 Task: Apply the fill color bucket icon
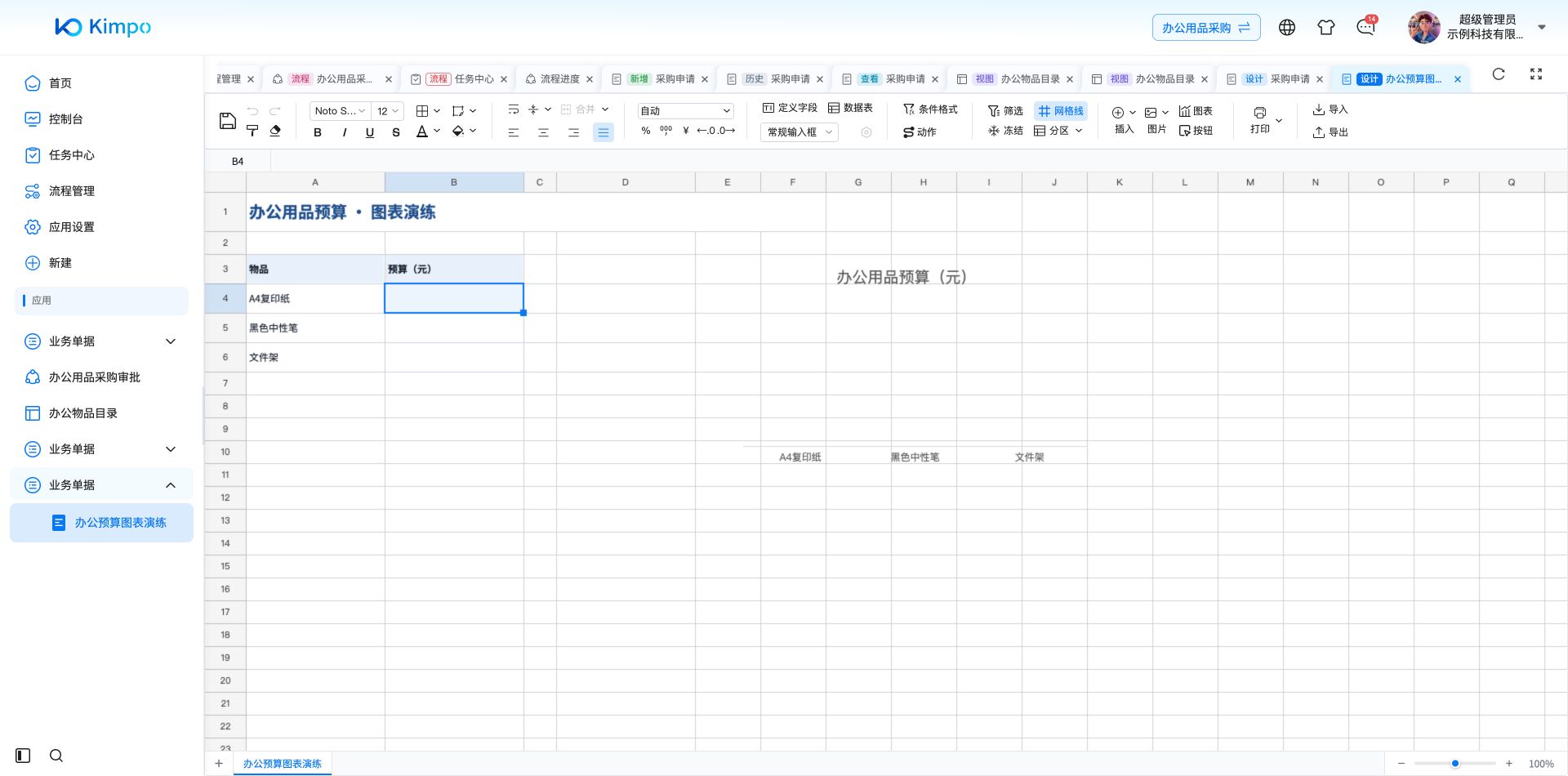pos(458,131)
